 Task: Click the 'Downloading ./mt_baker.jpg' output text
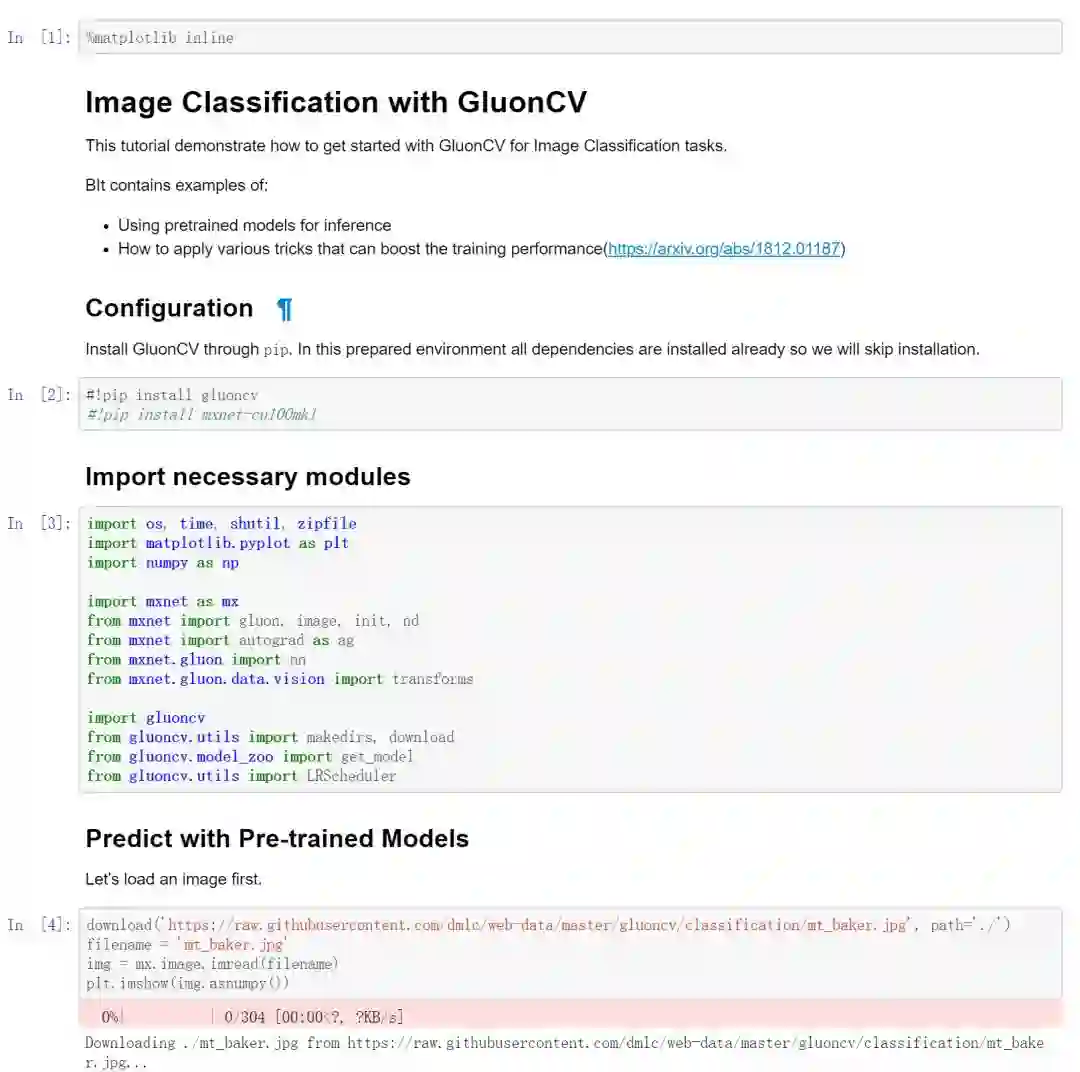click(564, 1043)
